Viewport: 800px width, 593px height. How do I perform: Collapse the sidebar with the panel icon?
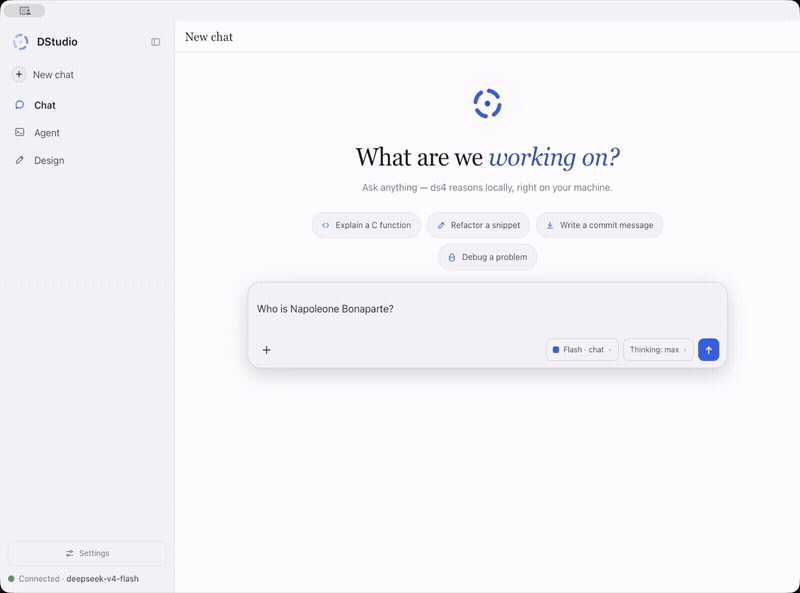pos(156,42)
